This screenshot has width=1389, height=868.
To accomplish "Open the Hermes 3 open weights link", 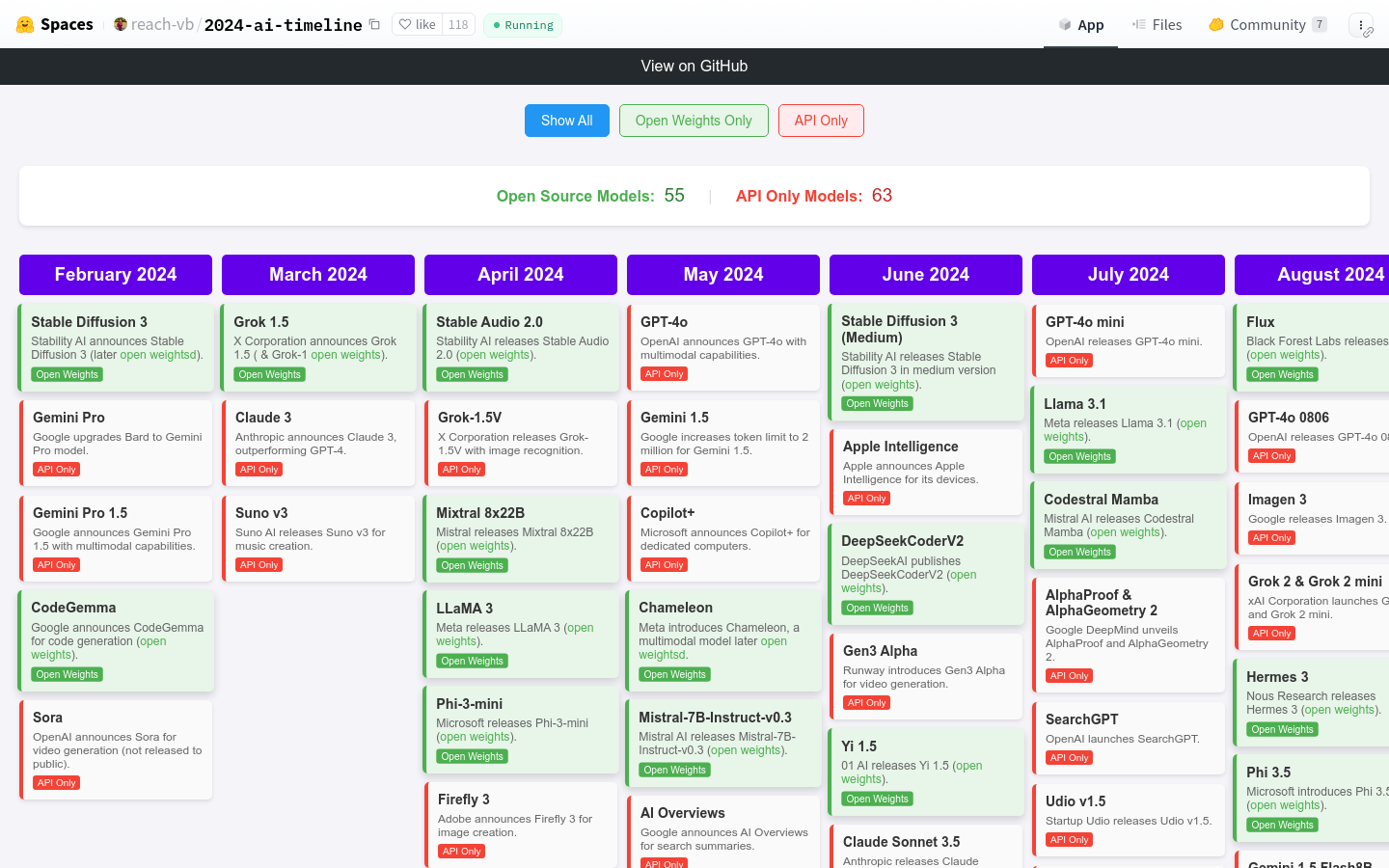I will point(1340,710).
